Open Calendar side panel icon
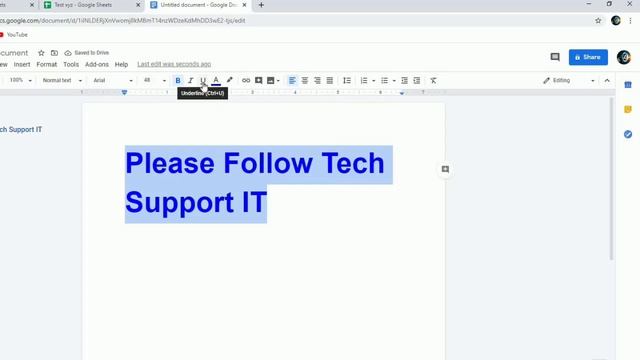This screenshot has width=640, height=360. 628,85
